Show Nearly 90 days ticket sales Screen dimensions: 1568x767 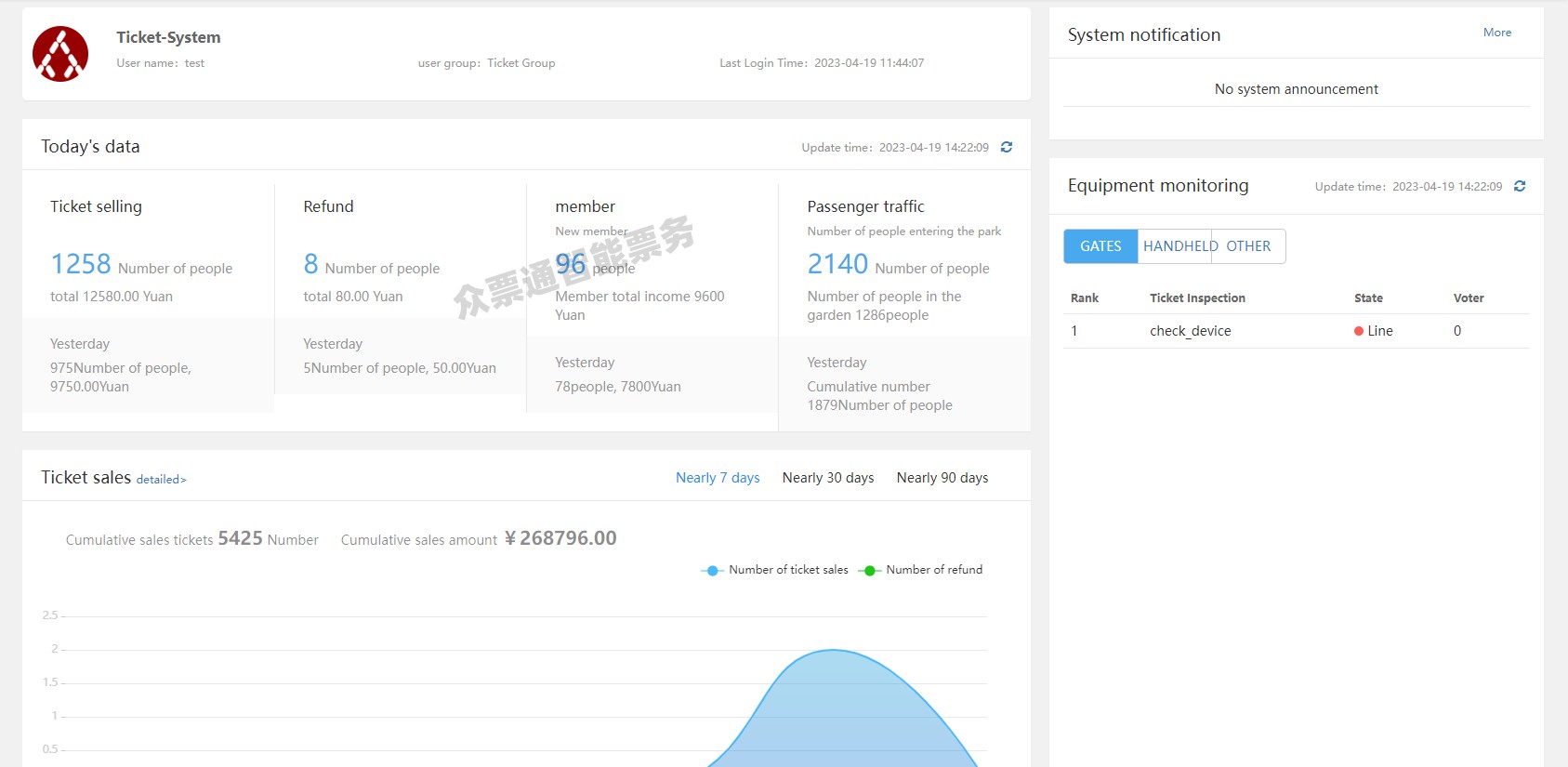tap(942, 478)
